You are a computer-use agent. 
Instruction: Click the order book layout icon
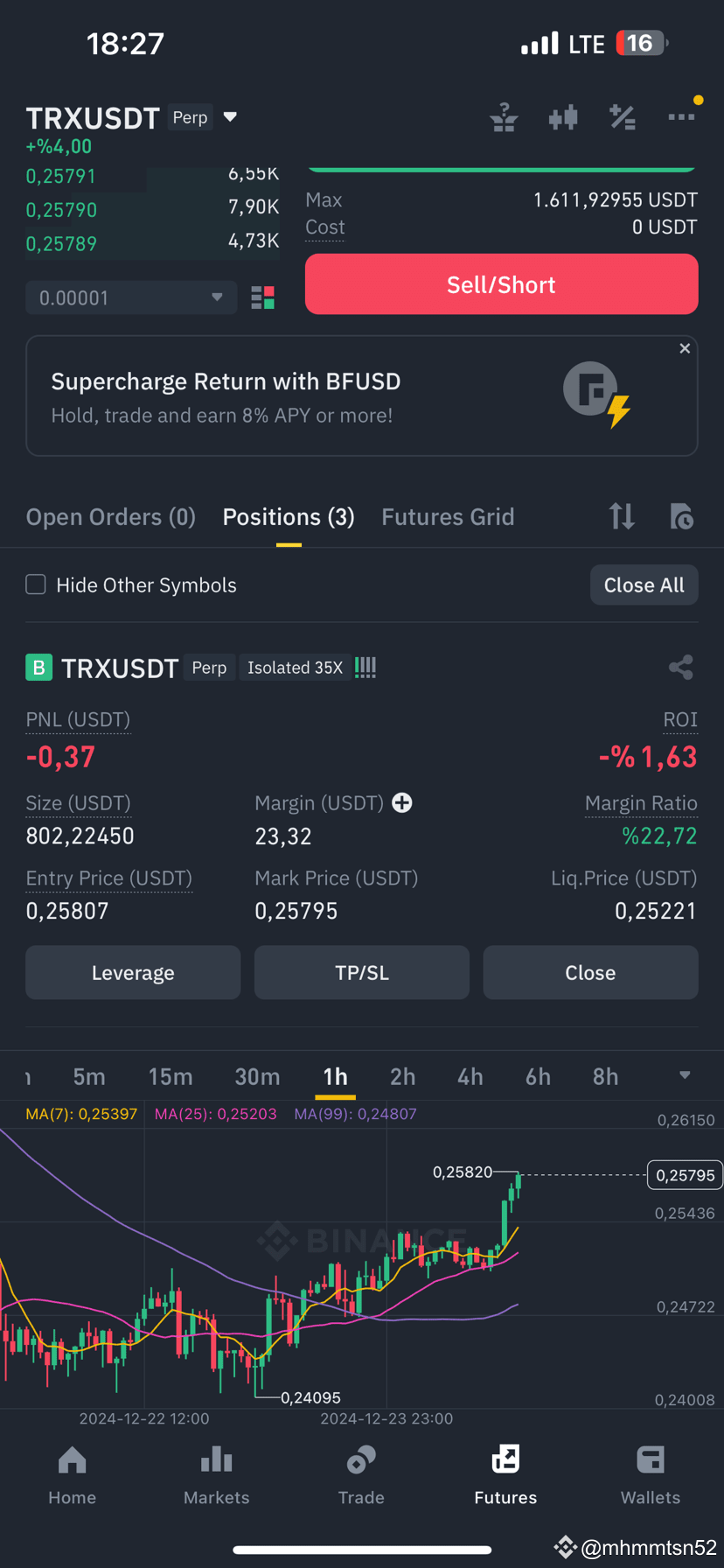coord(262,297)
